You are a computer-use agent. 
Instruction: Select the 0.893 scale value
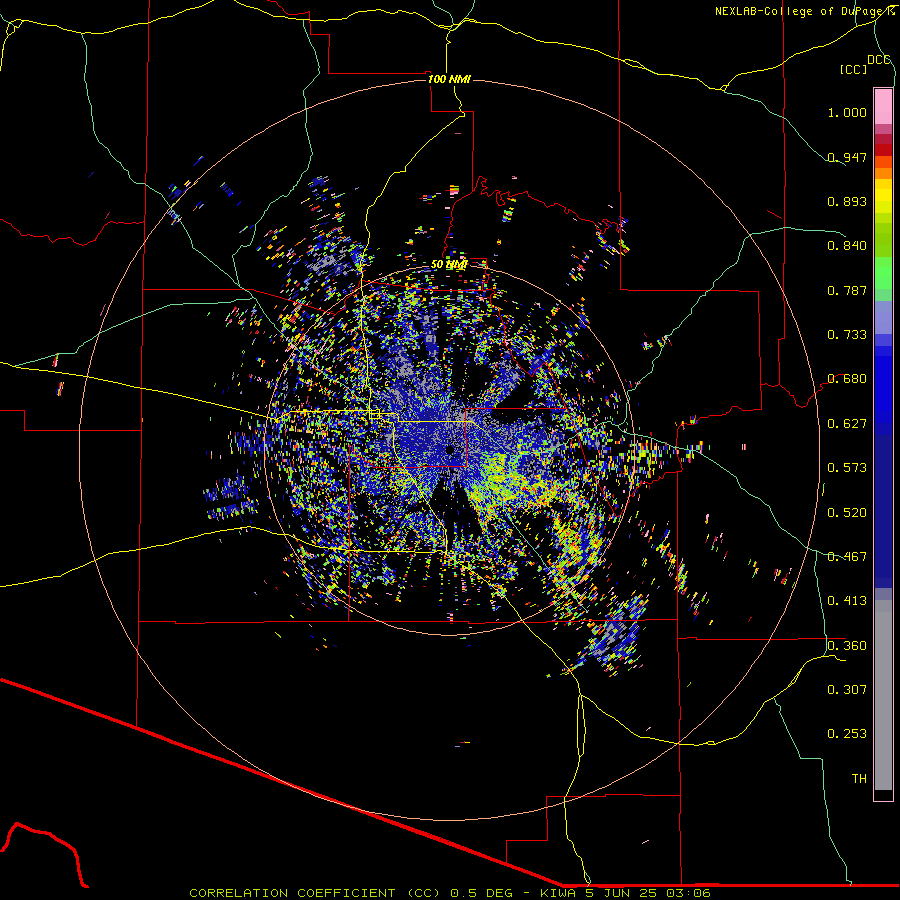(847, 201)
